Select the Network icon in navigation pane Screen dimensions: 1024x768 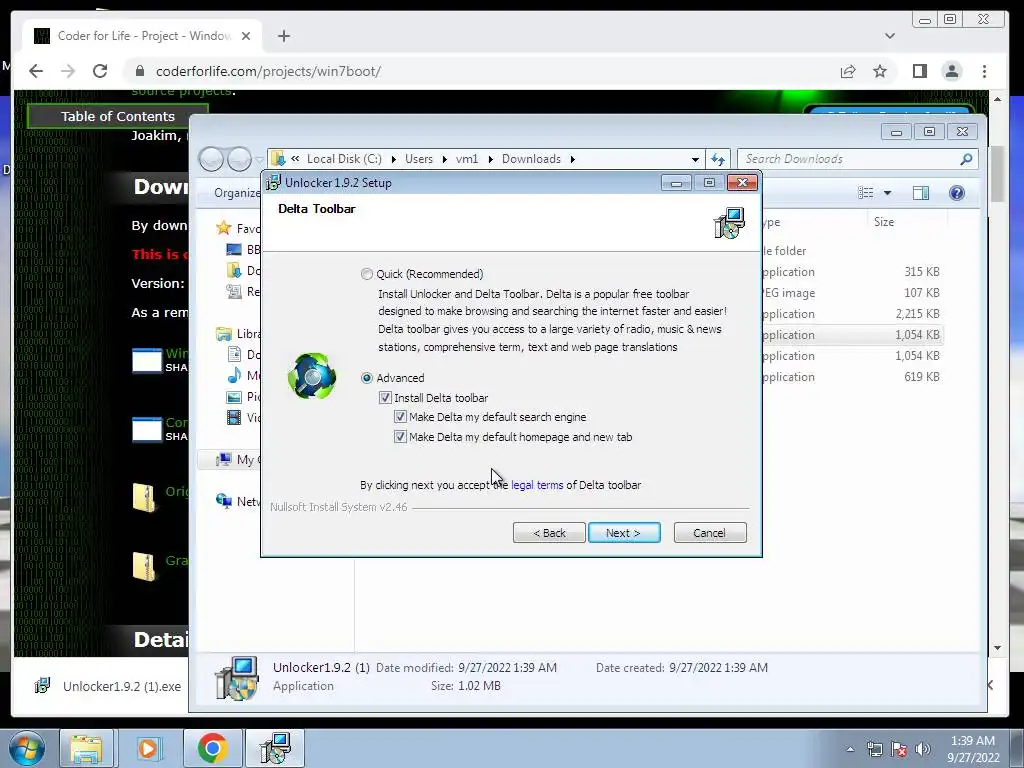coord(223,501)
